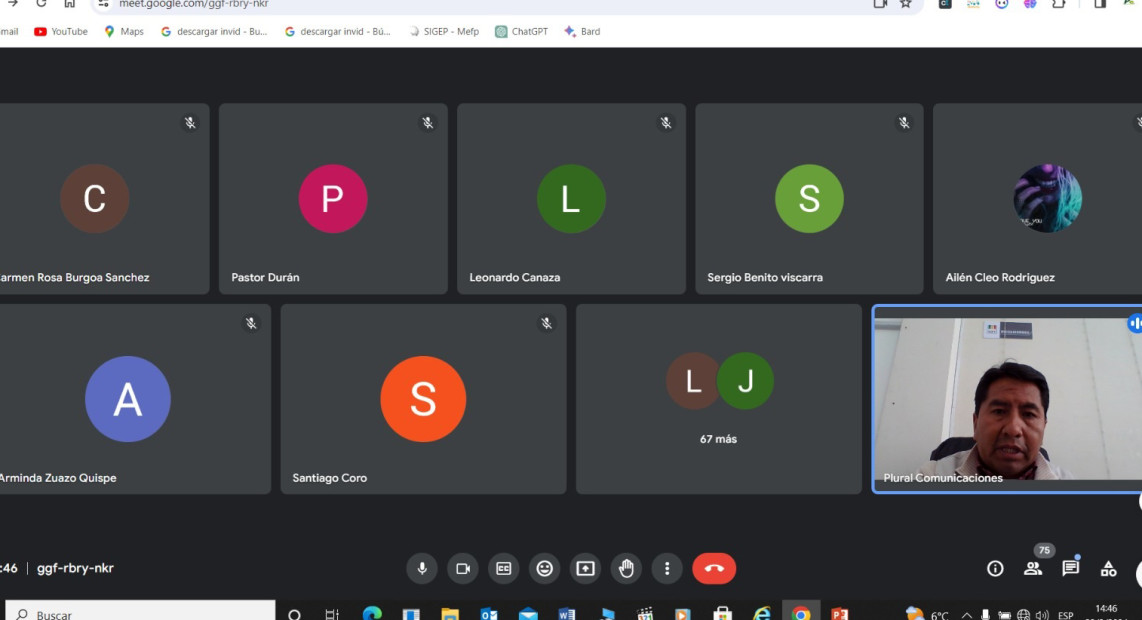Open the chat messages panel
The image size is (1142, 620).
point(1071,569)
